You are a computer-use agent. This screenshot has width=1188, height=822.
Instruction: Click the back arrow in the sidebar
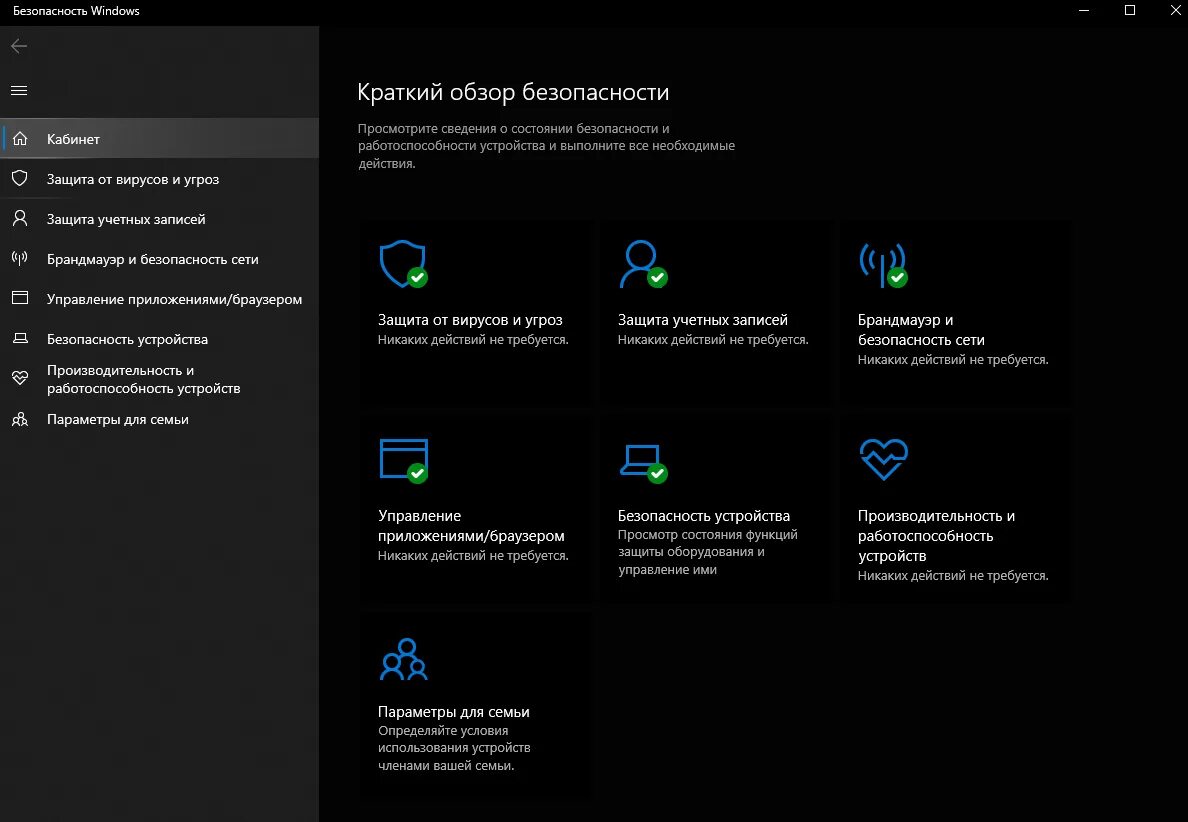click(19, 46)
